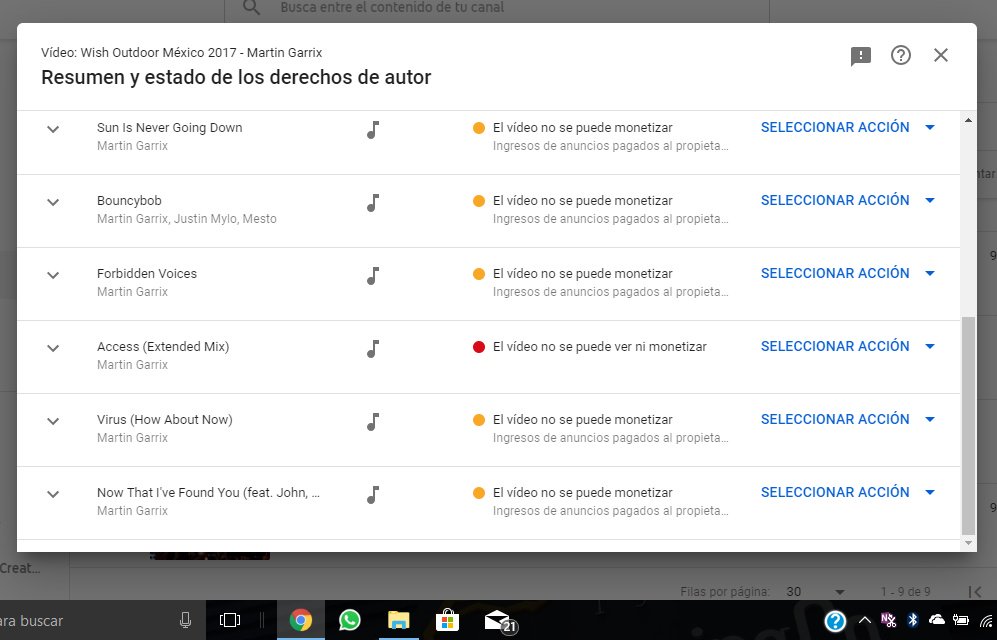The width and height of the screenshot is (997, 640).
Task: Close the copyright summary dialog
Action: [x=940, y=55]
